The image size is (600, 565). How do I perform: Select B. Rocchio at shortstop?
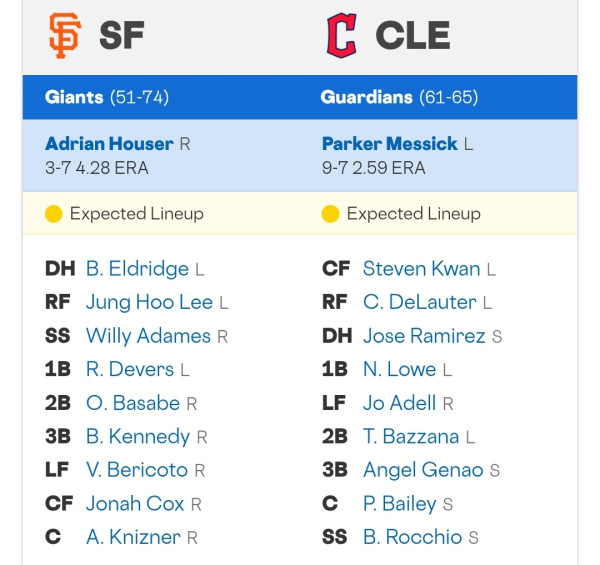412,537
